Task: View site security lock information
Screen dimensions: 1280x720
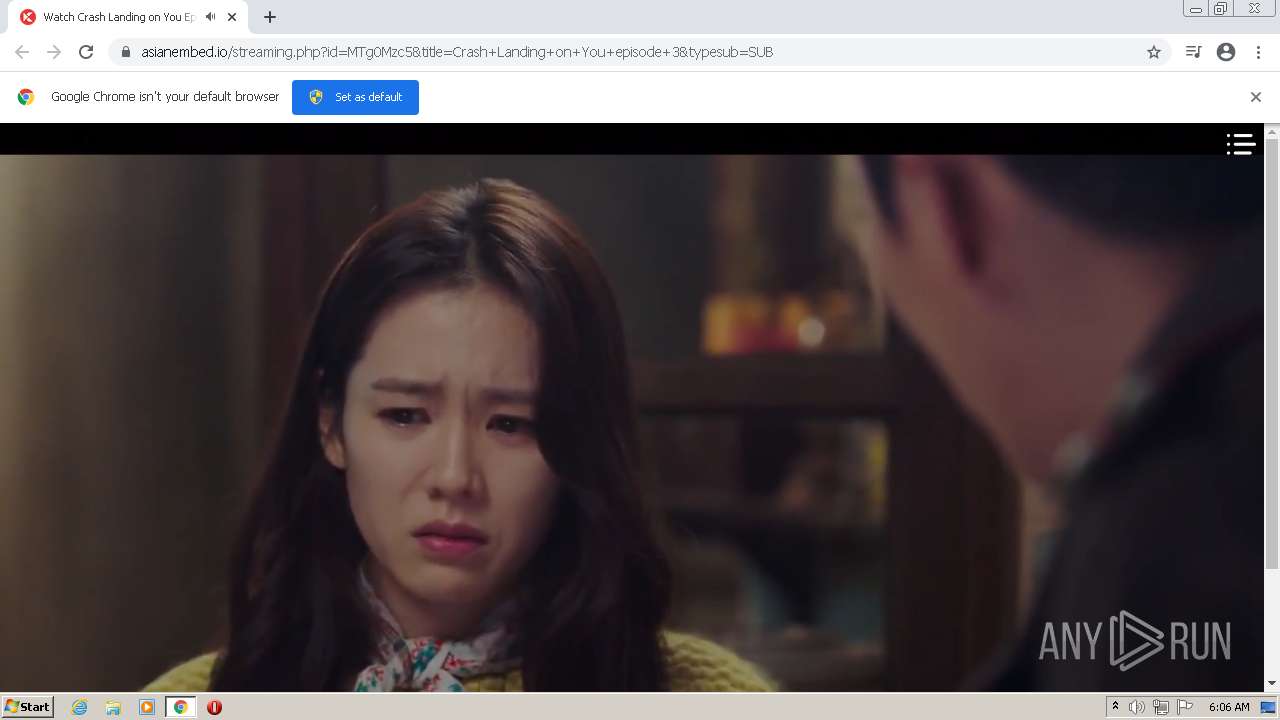Action: coord(126,52)
